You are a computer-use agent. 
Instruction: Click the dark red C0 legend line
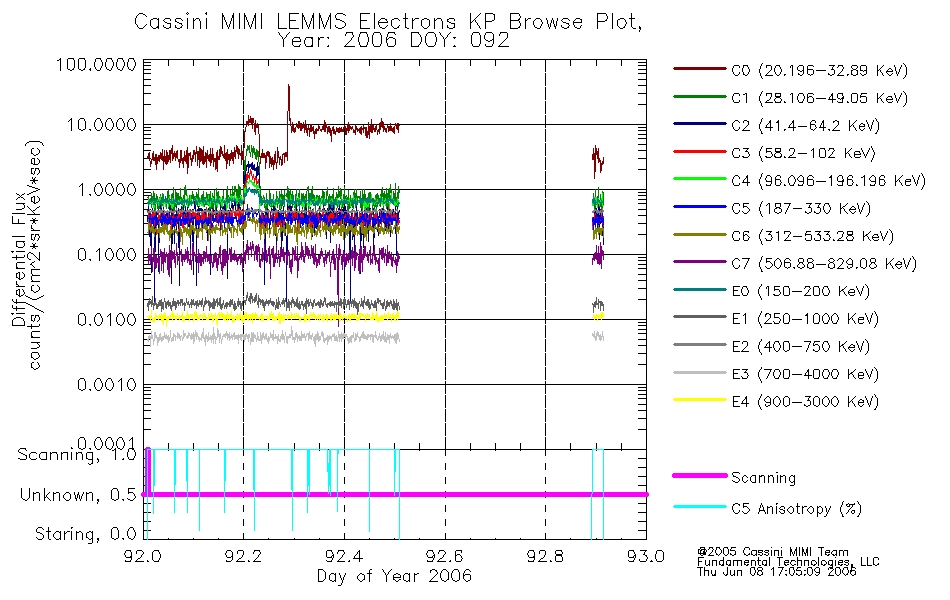click(699, 69)
